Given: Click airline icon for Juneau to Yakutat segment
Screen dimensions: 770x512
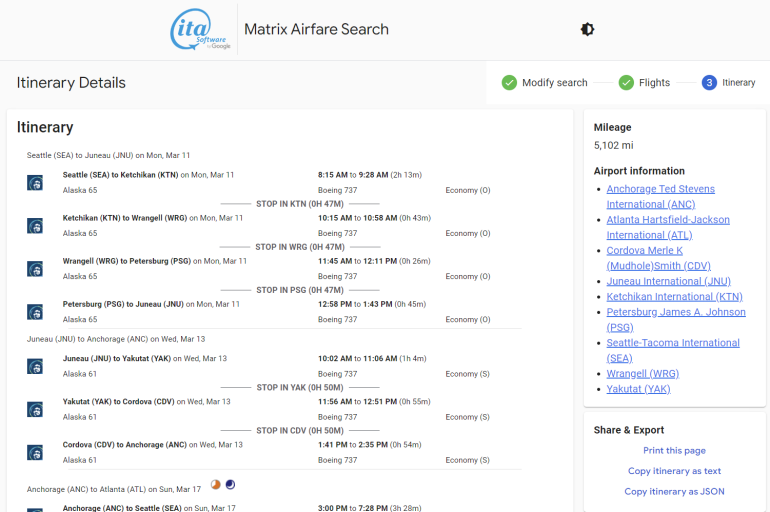Looking at the screenshot, I should (35, 366).
